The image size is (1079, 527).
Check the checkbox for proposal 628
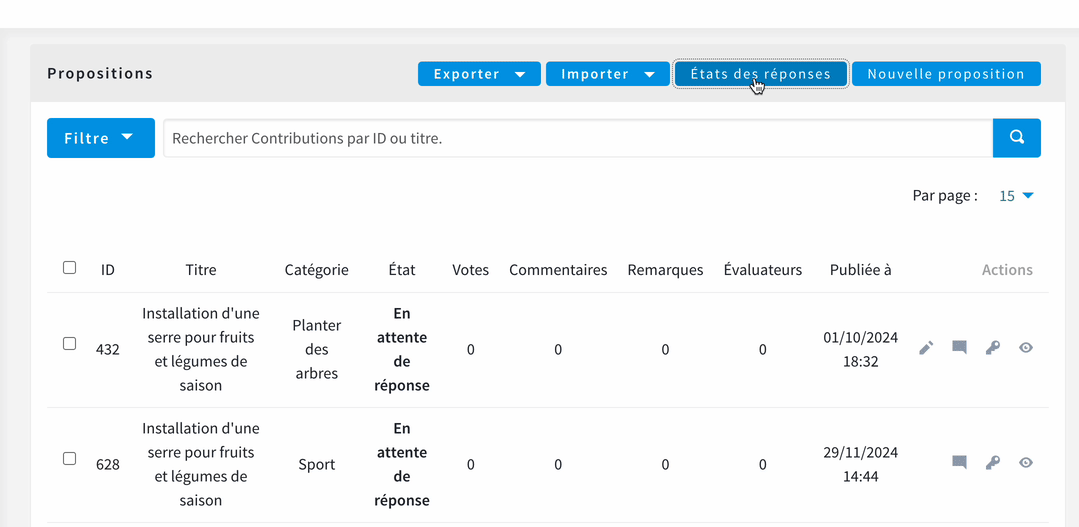click(x=70, y=458)
